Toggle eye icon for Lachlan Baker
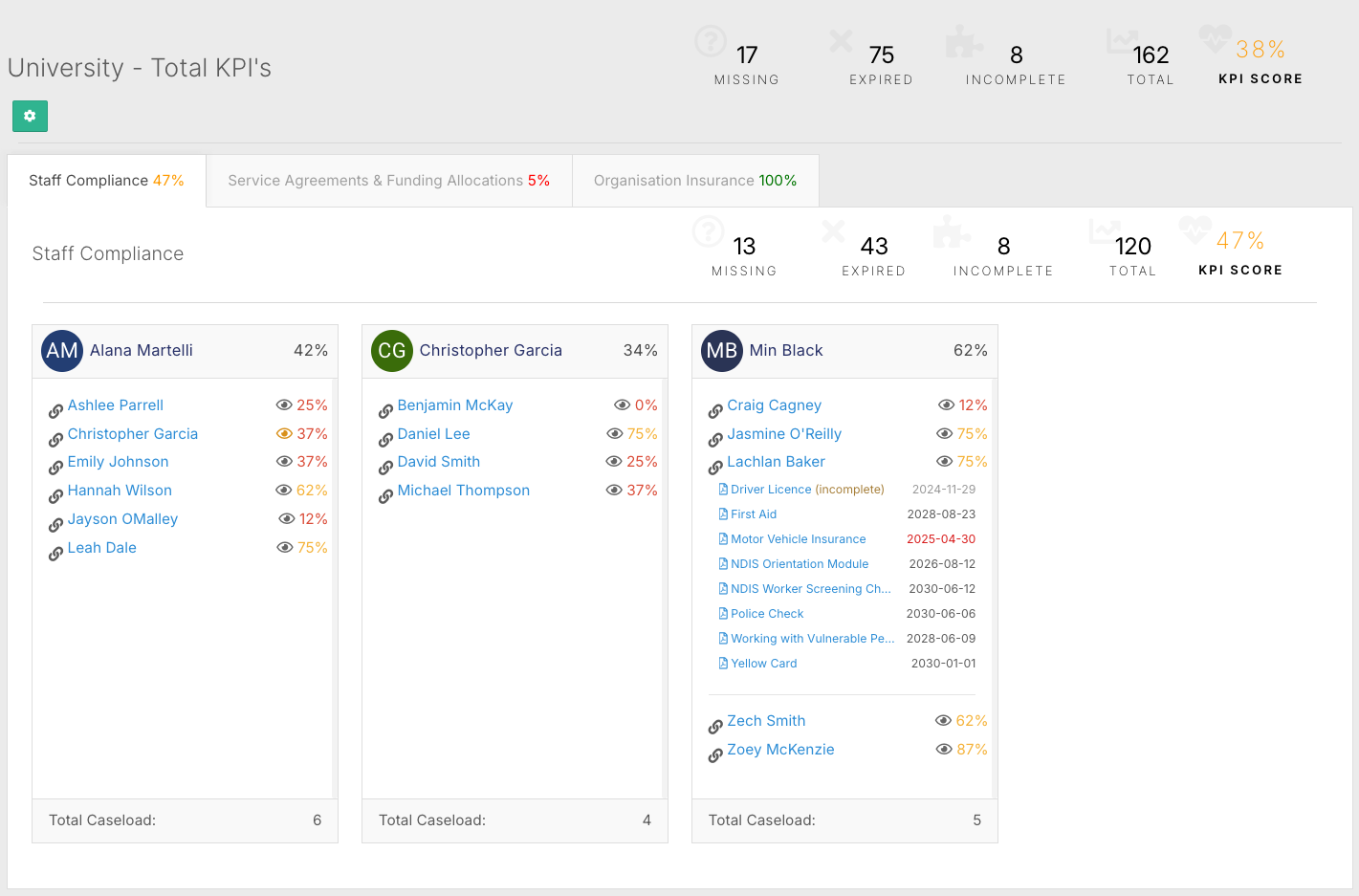Viewport: 1359px width, 896px height. 945,461
